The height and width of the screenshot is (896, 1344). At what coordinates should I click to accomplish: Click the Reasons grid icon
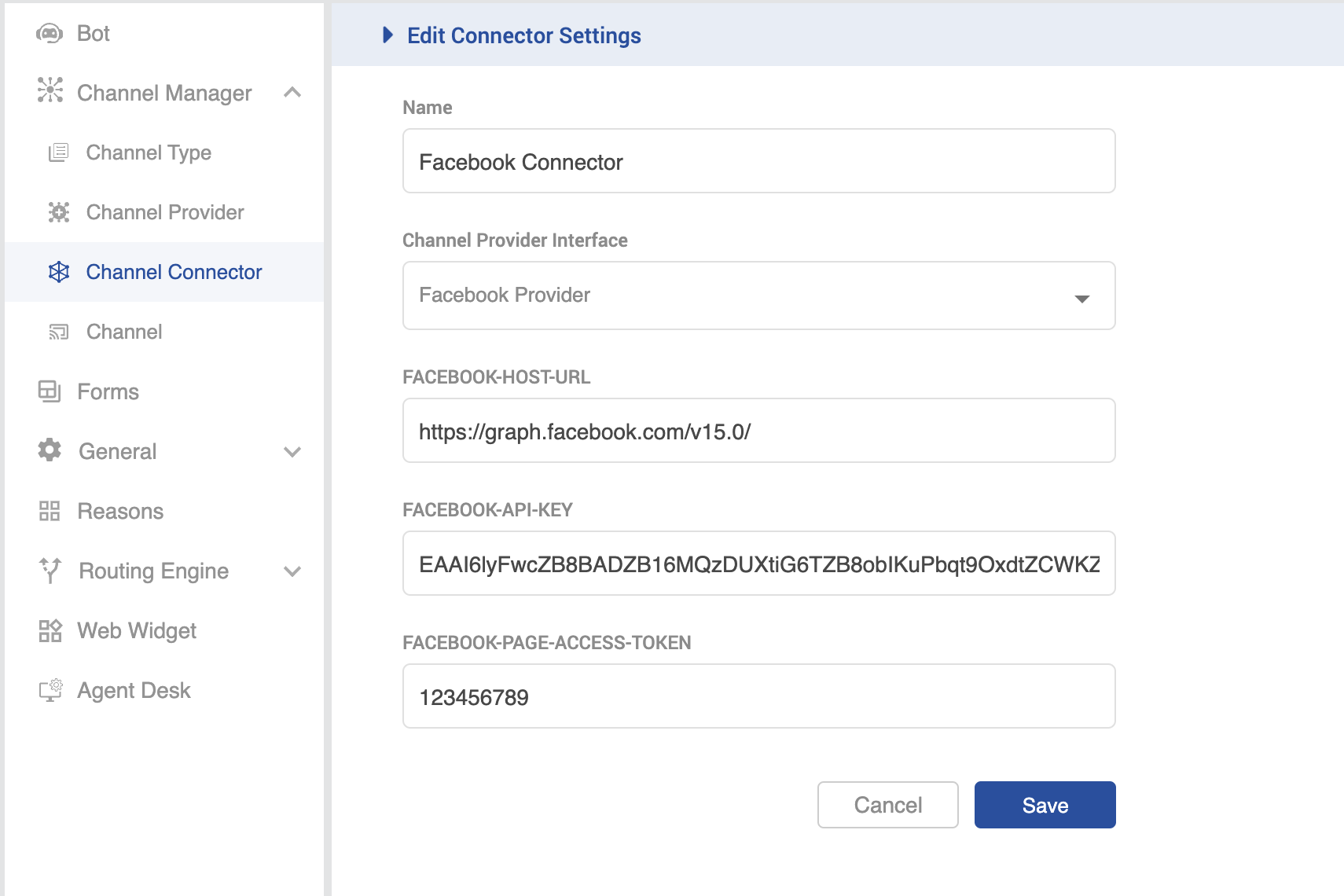click(50, 511)
